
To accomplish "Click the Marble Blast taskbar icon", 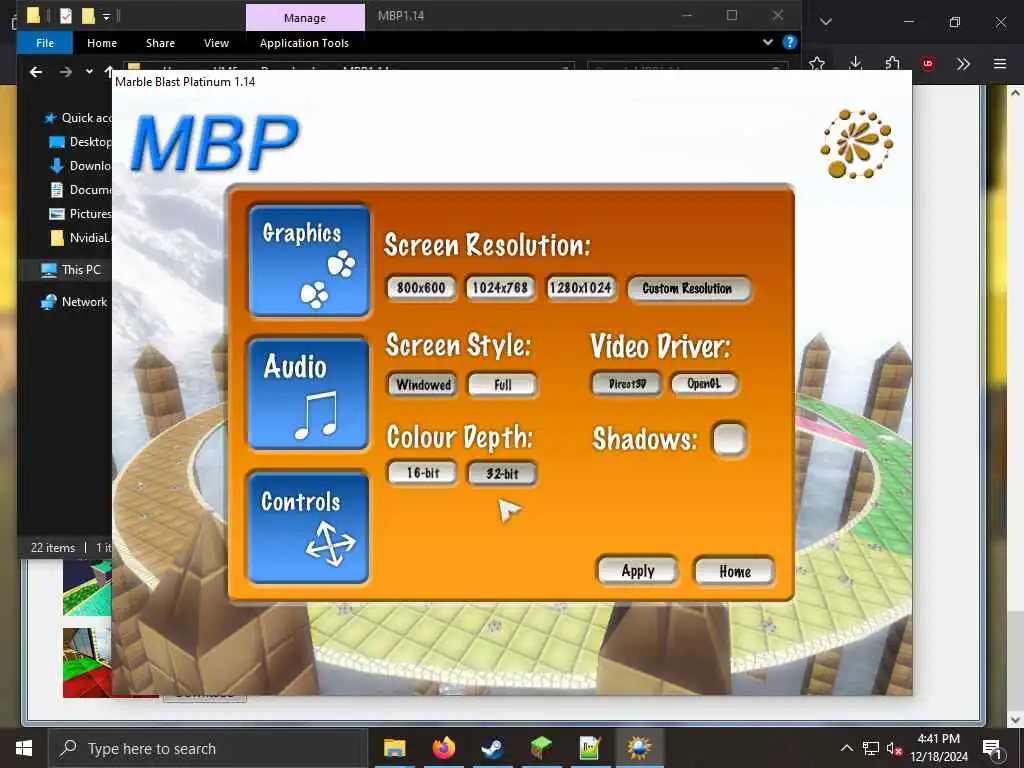I will point(639,748).
